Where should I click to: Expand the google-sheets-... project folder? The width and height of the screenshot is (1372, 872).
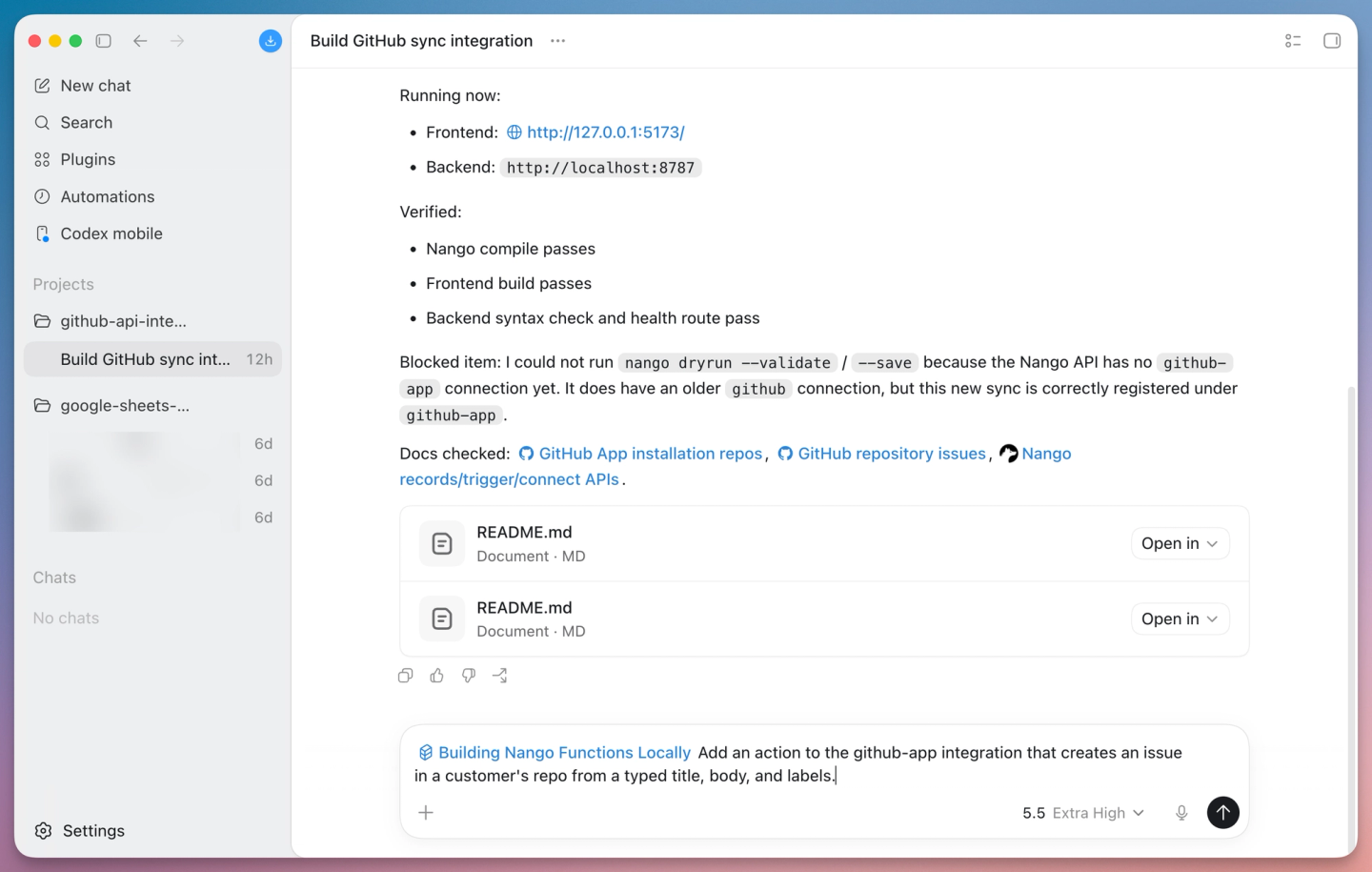click(x=152, y=406)
